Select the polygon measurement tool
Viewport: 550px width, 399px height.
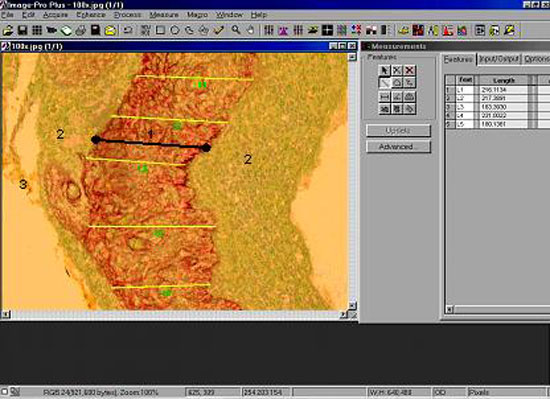pyautogui.click(x=397, y=83)
